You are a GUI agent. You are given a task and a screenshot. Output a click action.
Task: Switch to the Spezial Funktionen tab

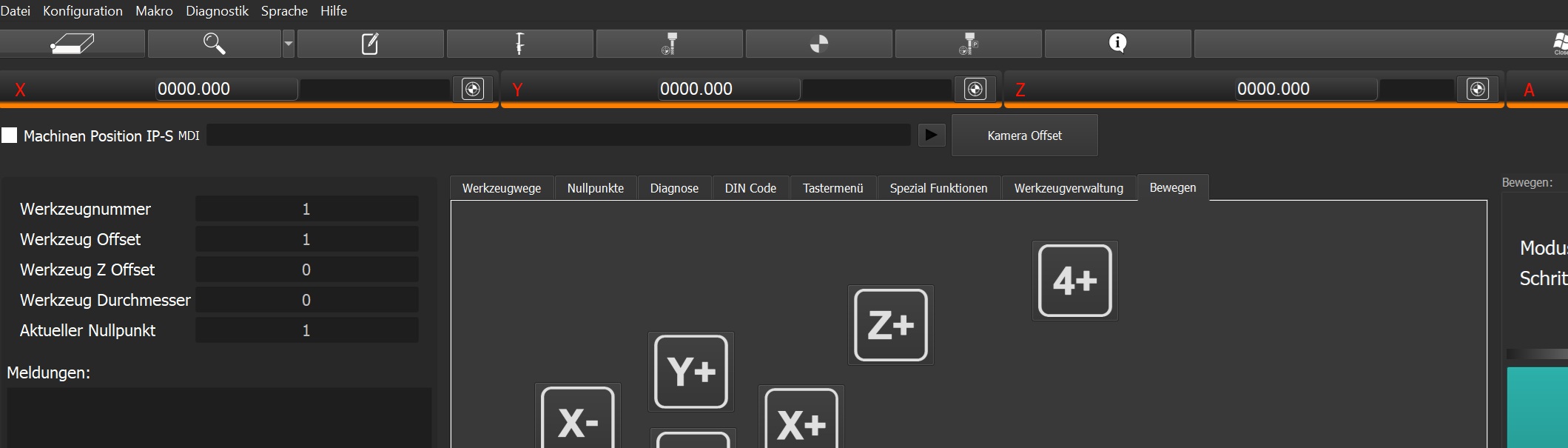pyautogui.click(x=938, y=188)
